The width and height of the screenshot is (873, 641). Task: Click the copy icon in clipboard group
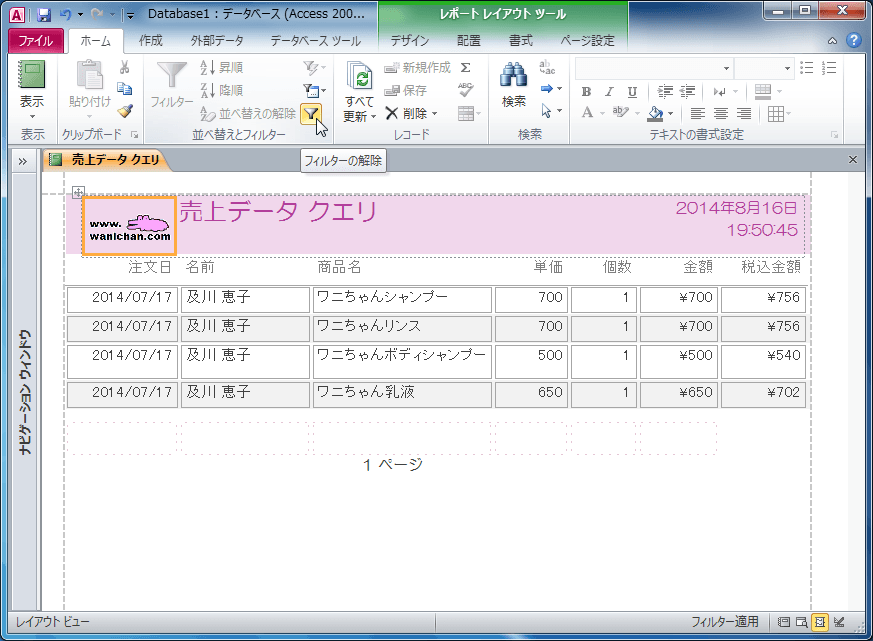pos(125,89)
